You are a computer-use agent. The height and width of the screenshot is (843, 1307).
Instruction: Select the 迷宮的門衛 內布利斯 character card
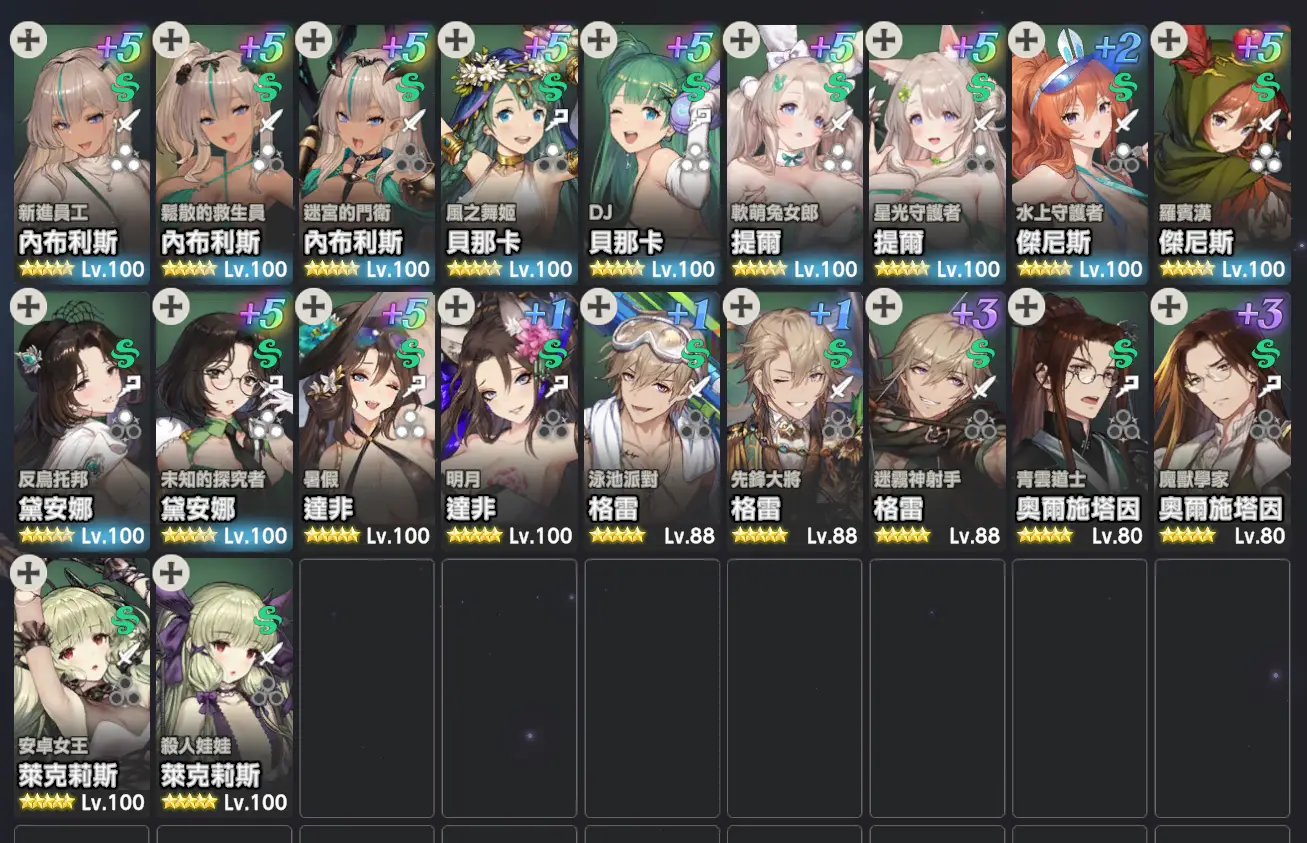(367, 155)
